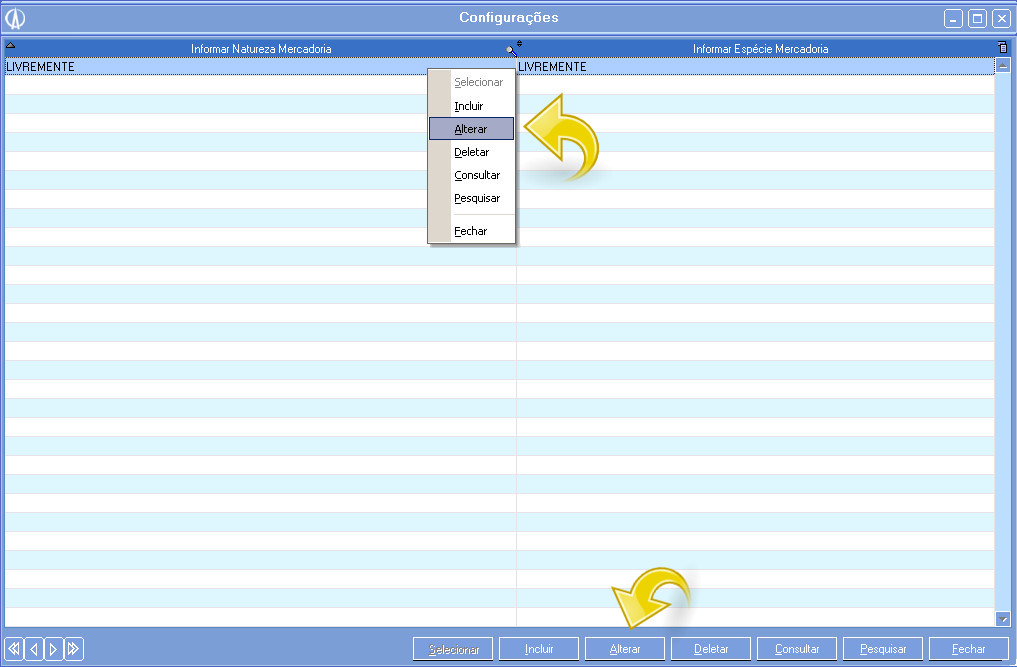Screen dimensions: 1017x667
Task: Click the trash icon in grid header
Action: [1003, 48]
